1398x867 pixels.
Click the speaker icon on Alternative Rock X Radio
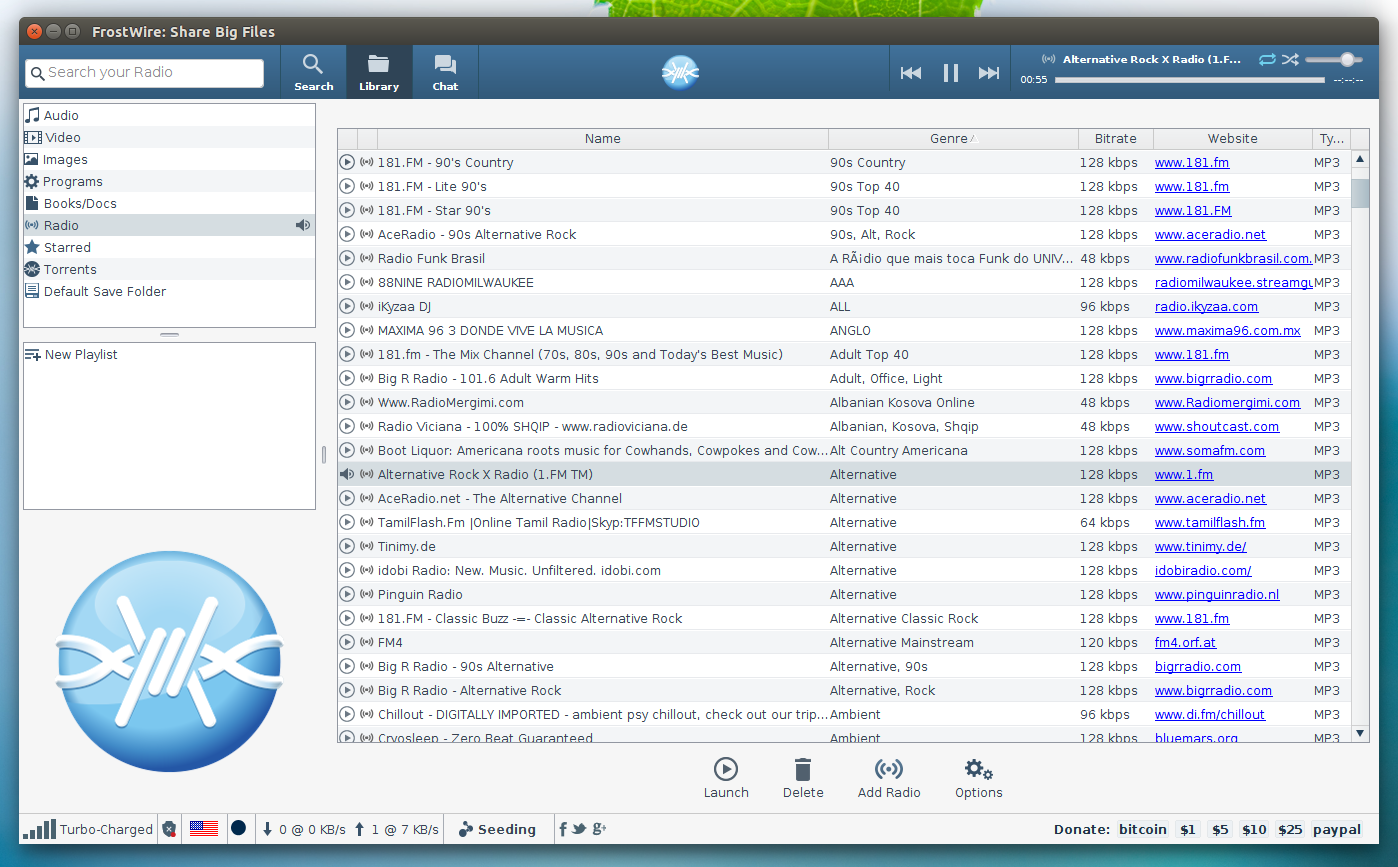pyautogui.click(x=347, y=475)
